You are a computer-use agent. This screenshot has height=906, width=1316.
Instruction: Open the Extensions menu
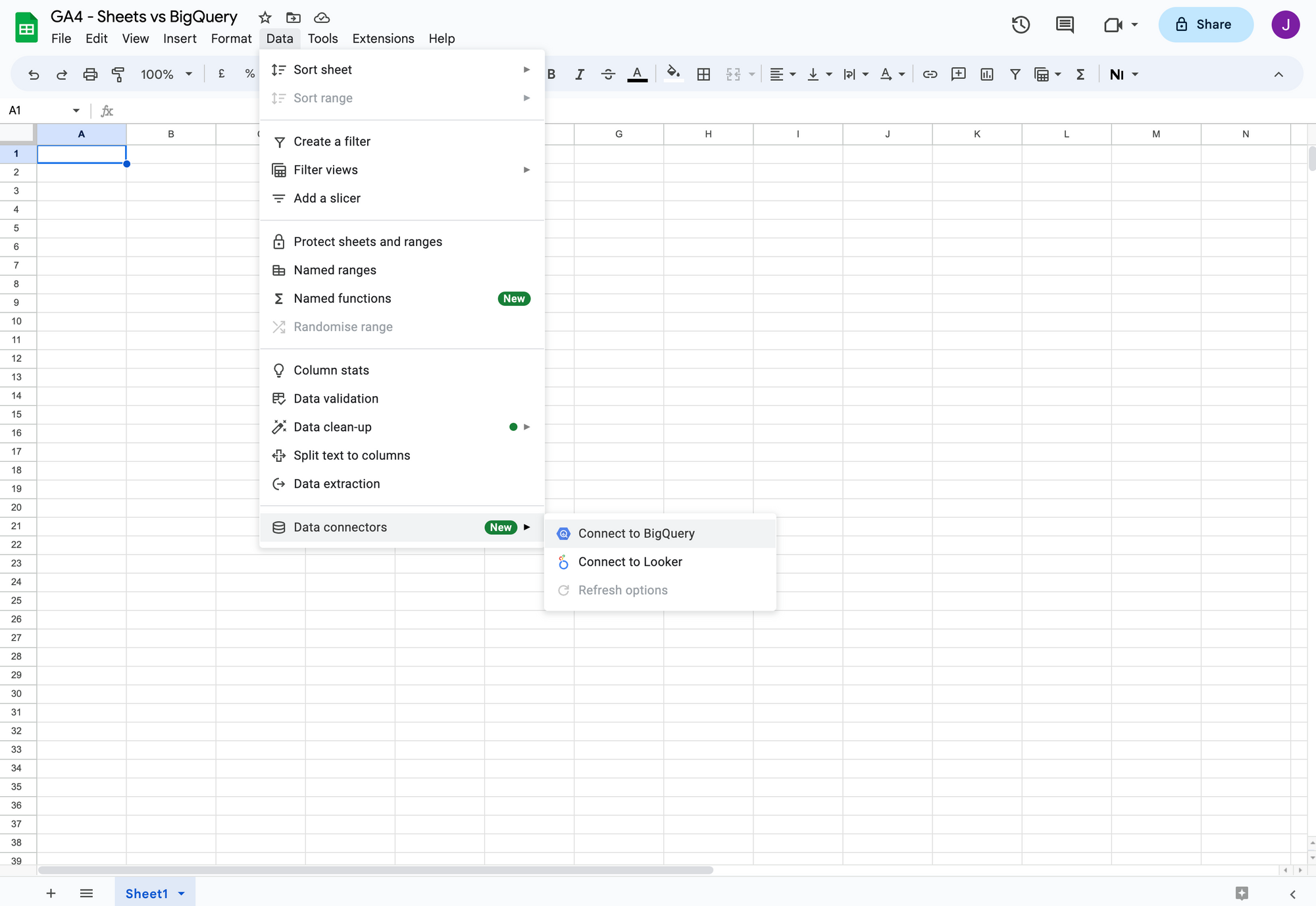point(383,39)
